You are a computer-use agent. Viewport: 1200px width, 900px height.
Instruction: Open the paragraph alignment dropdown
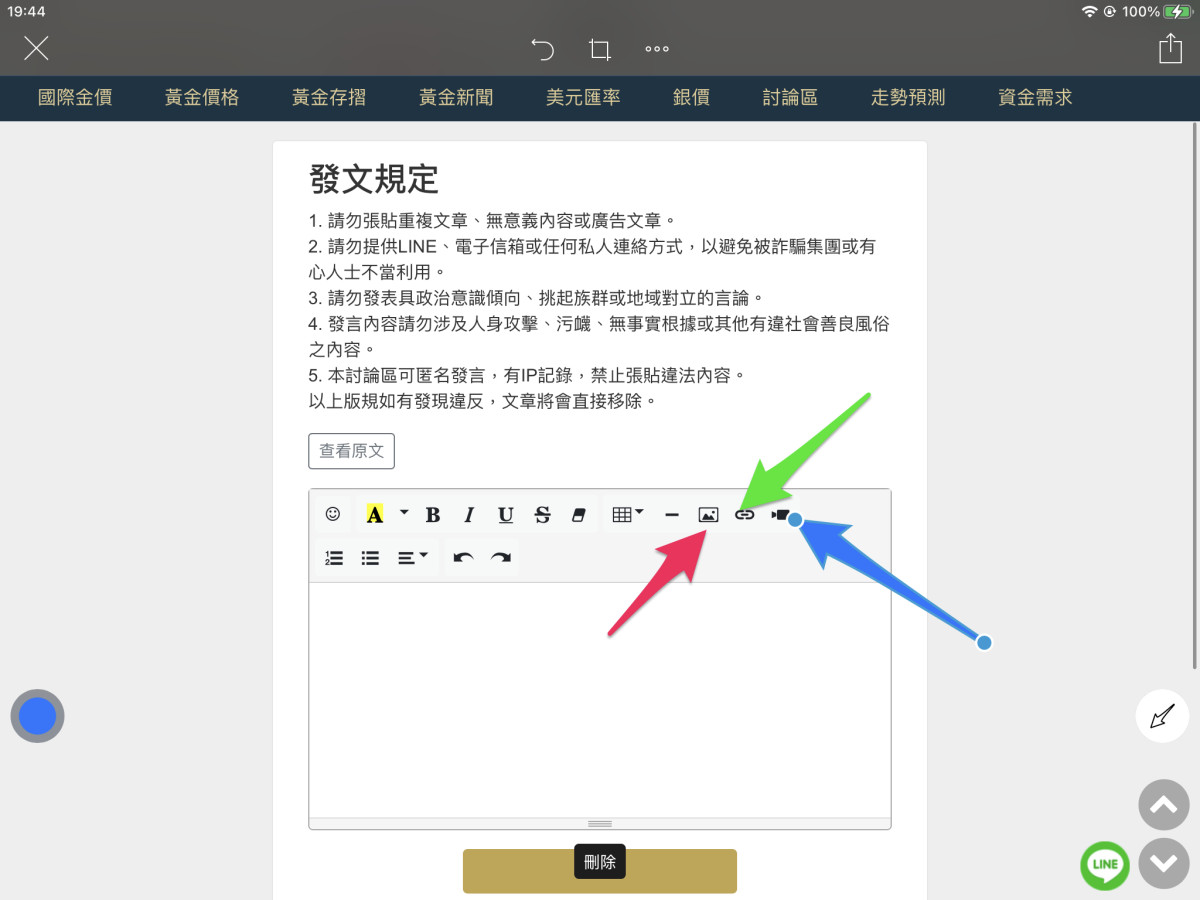tap(413, 558)
